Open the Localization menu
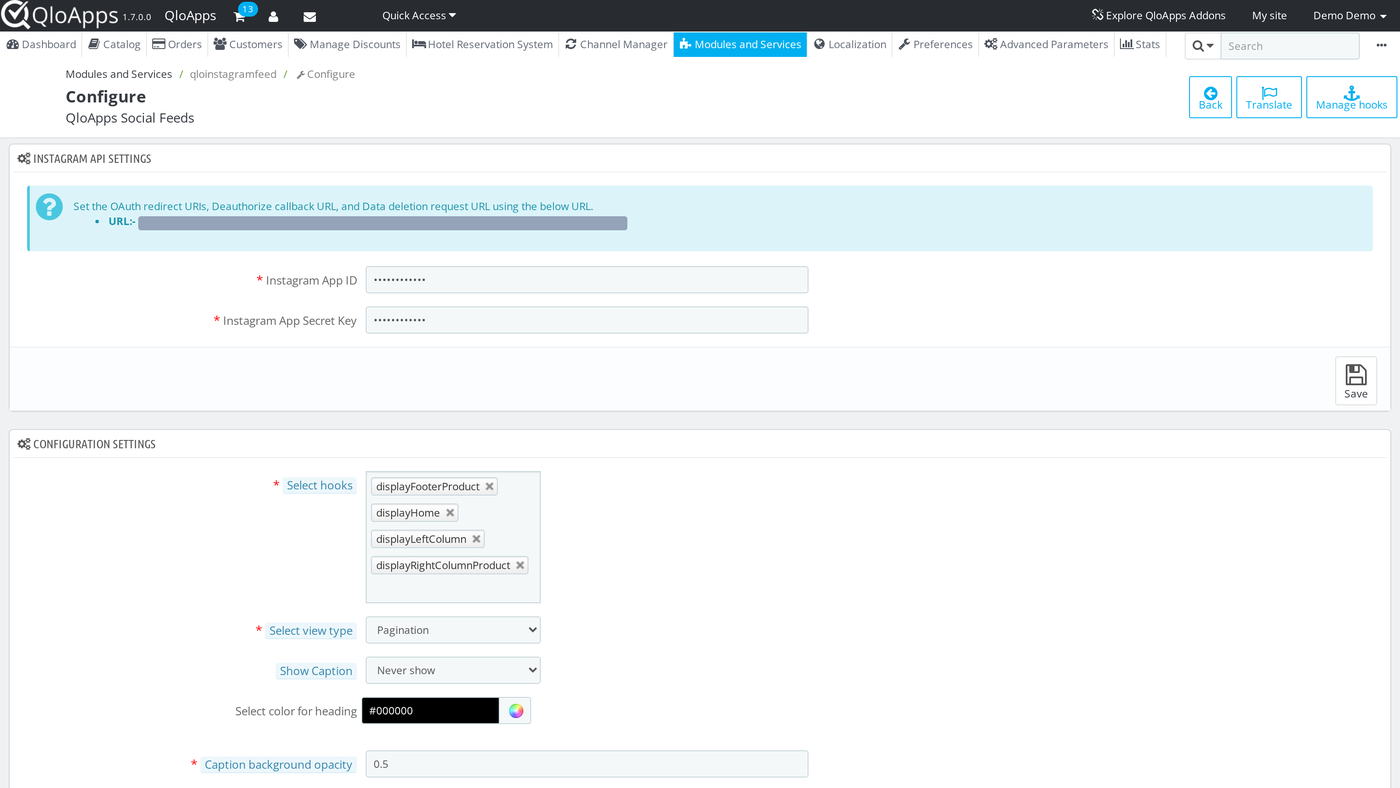The height and width of the screenshot is (788, 1400). coord(850,45)
